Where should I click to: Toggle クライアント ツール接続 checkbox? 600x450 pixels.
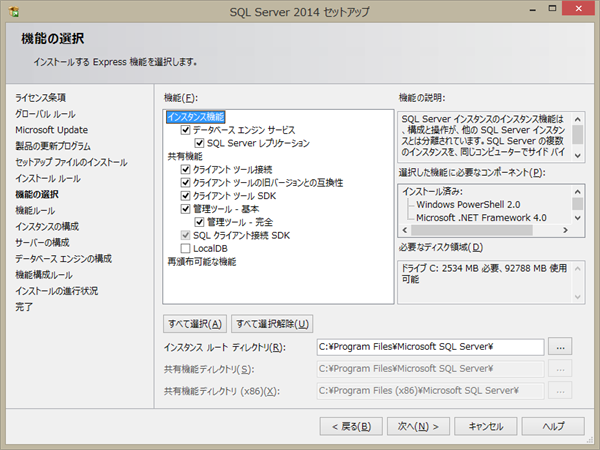click(x=186, y=169)
